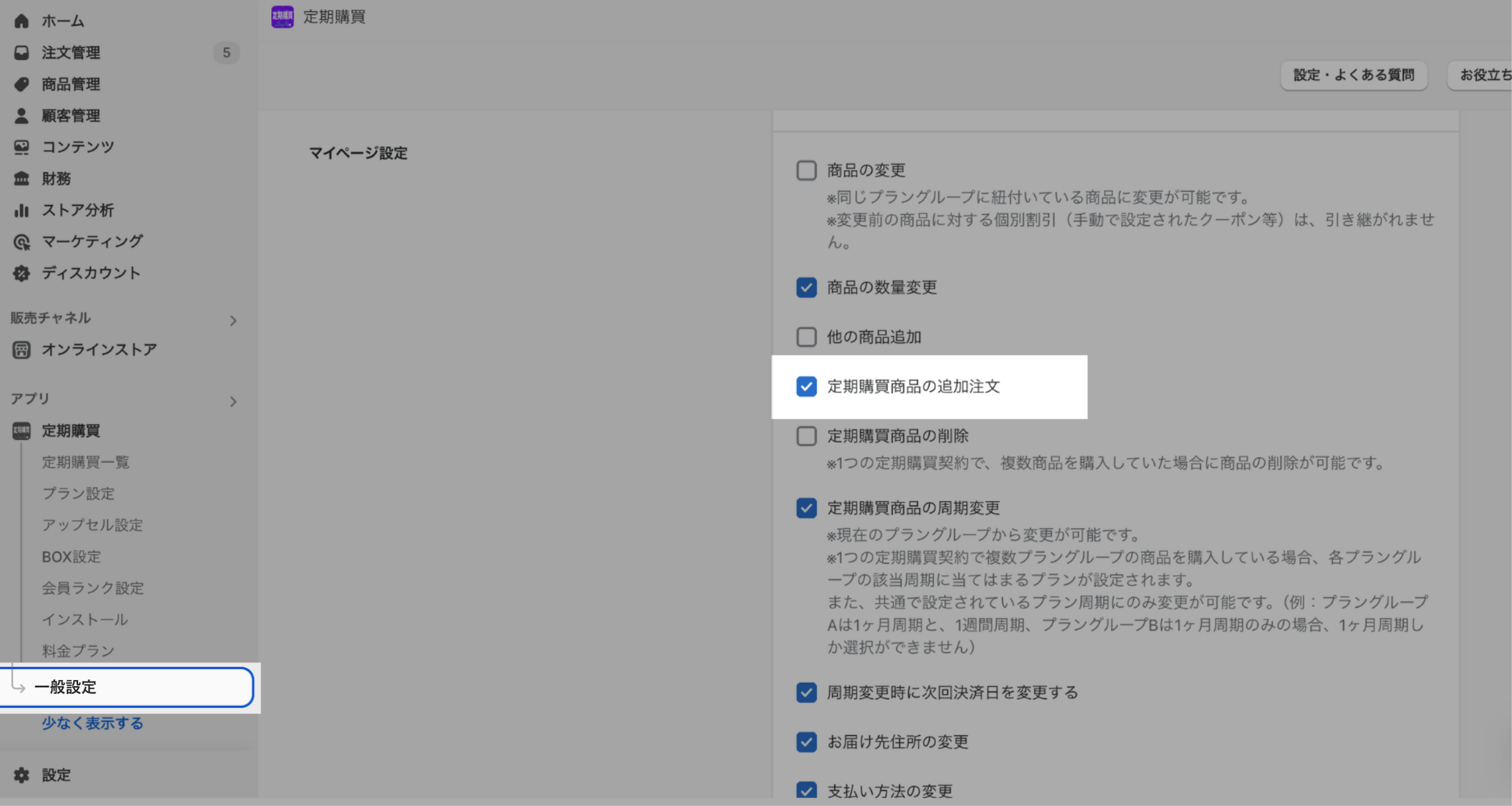
Task: Check the 定期購買商品の削除 checkbox
Action: 806,436
